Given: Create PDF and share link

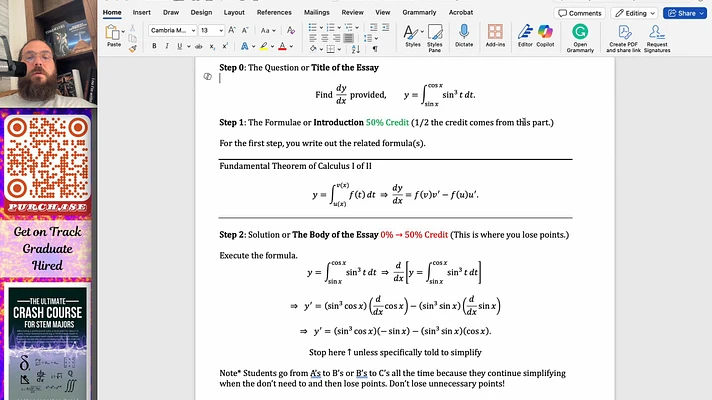Looking at the screenshot, I should [623, 38].
